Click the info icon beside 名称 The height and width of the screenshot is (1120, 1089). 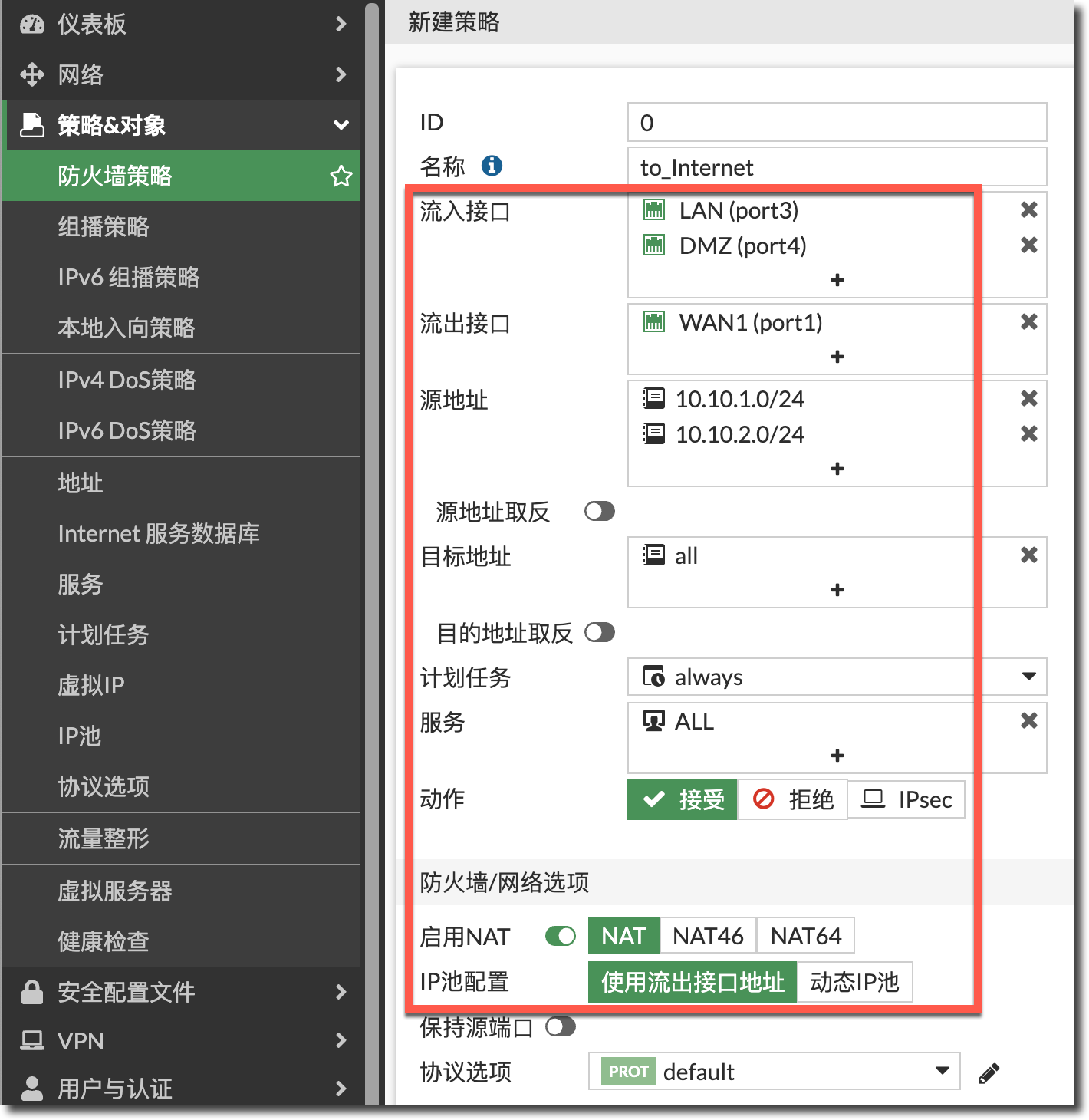click(492, 166)
